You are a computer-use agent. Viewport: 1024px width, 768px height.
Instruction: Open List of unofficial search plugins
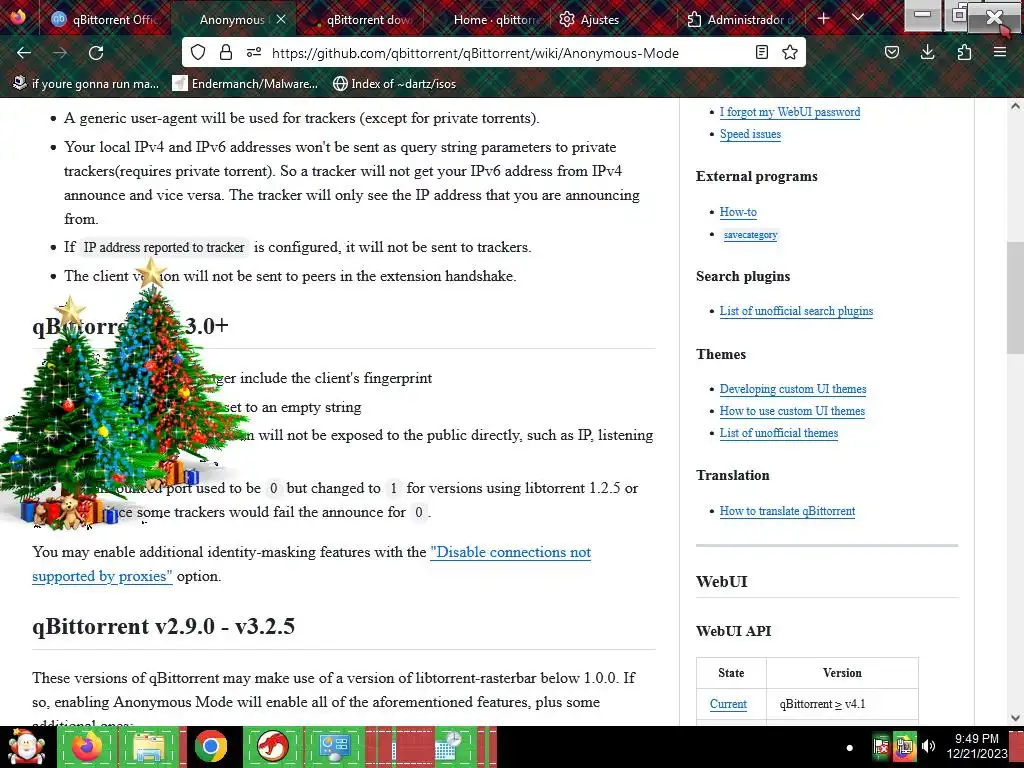pyautogui.click(x=796, y=311)
